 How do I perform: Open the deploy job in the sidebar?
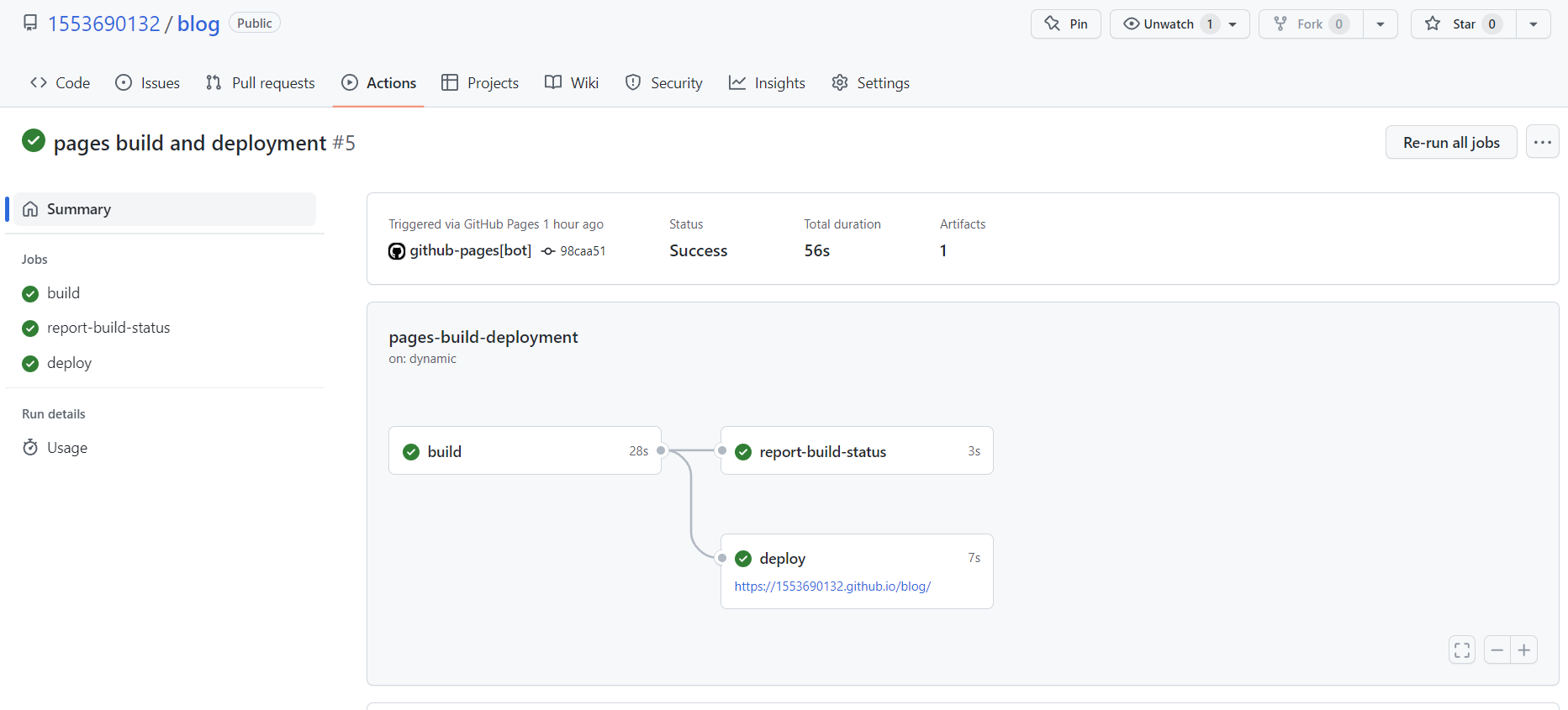pyautogui.click(x=165, y=363)
